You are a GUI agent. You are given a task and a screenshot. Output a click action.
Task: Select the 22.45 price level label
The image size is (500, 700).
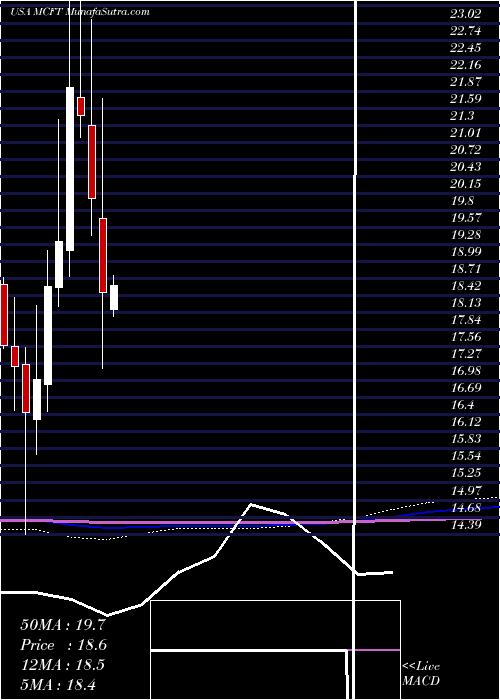466,48
